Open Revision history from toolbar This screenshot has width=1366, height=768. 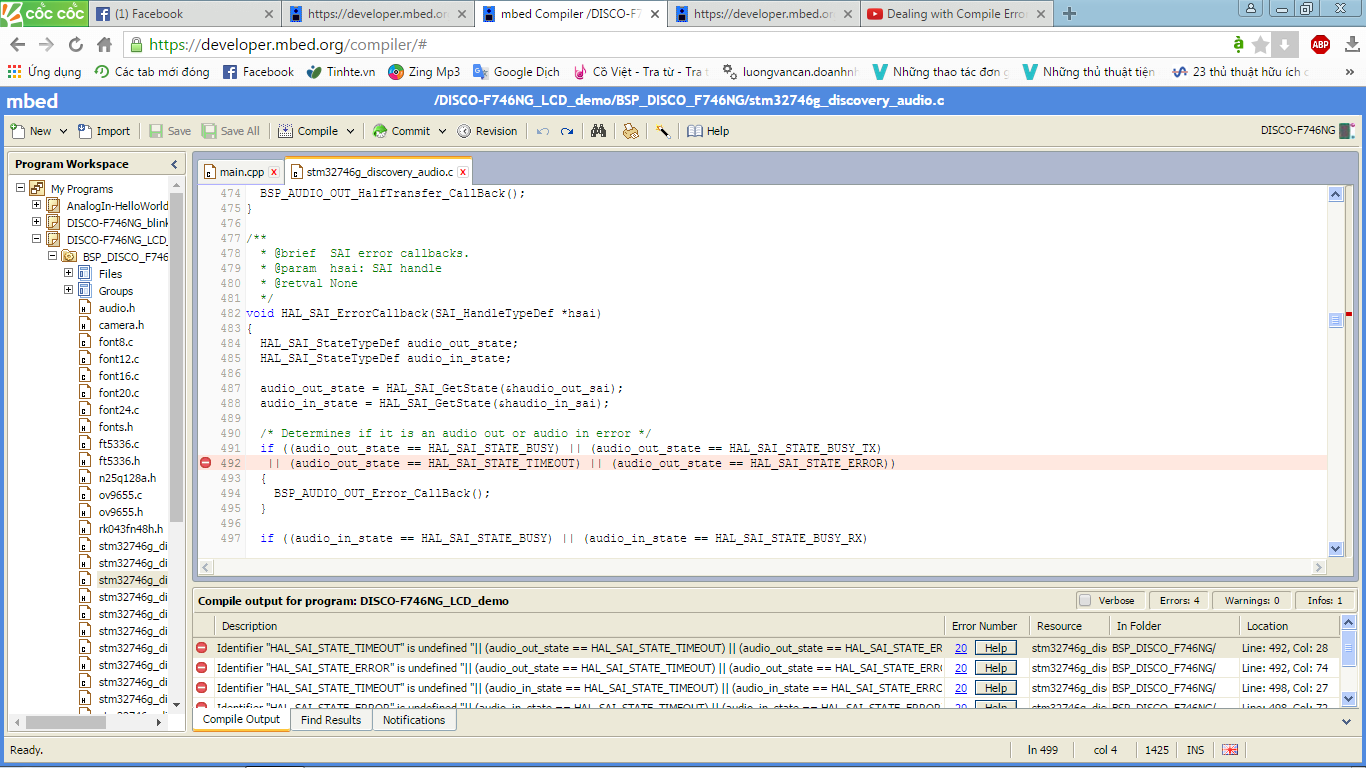pos(487,131)
